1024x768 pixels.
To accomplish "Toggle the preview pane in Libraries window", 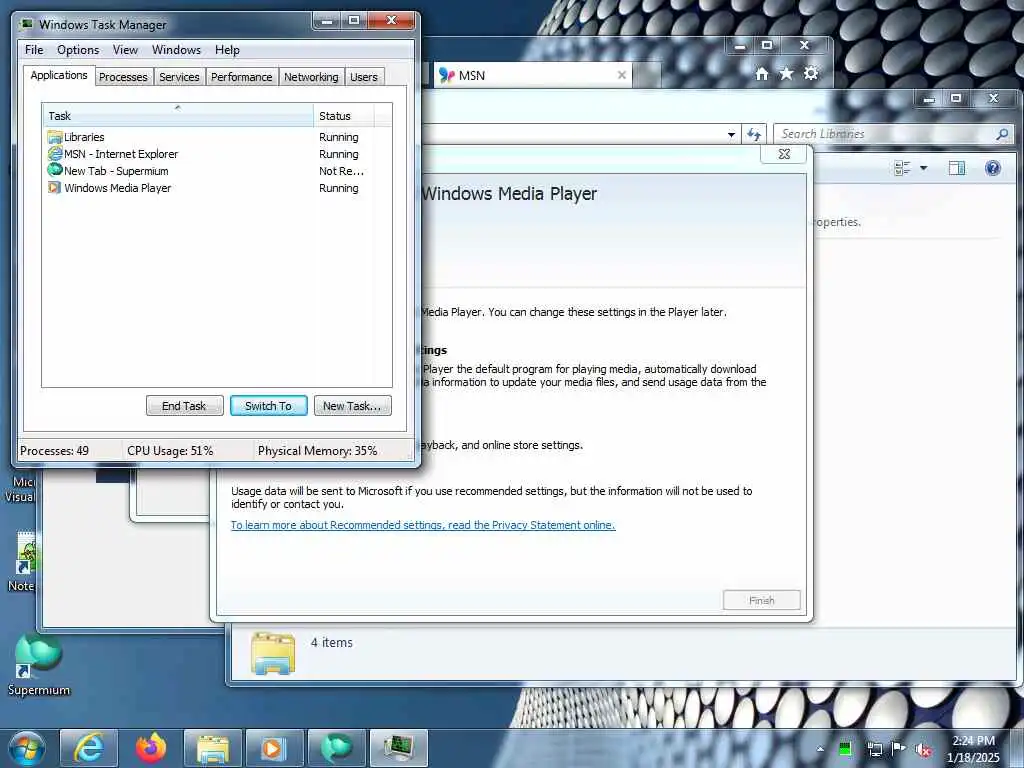I will pos(957,168).
